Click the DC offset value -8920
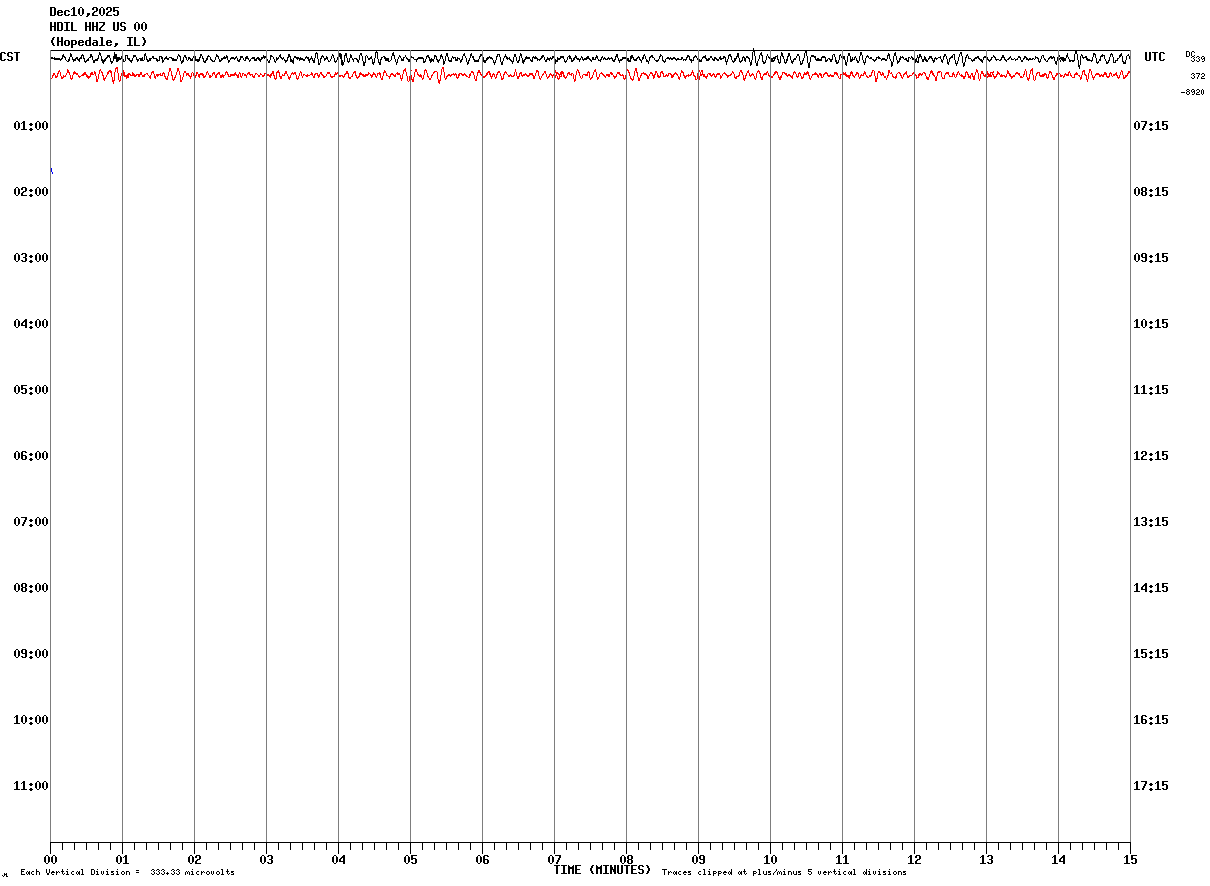This screenshot has height=886, width=1210. pyautogui.click(x=1192, y=92)
